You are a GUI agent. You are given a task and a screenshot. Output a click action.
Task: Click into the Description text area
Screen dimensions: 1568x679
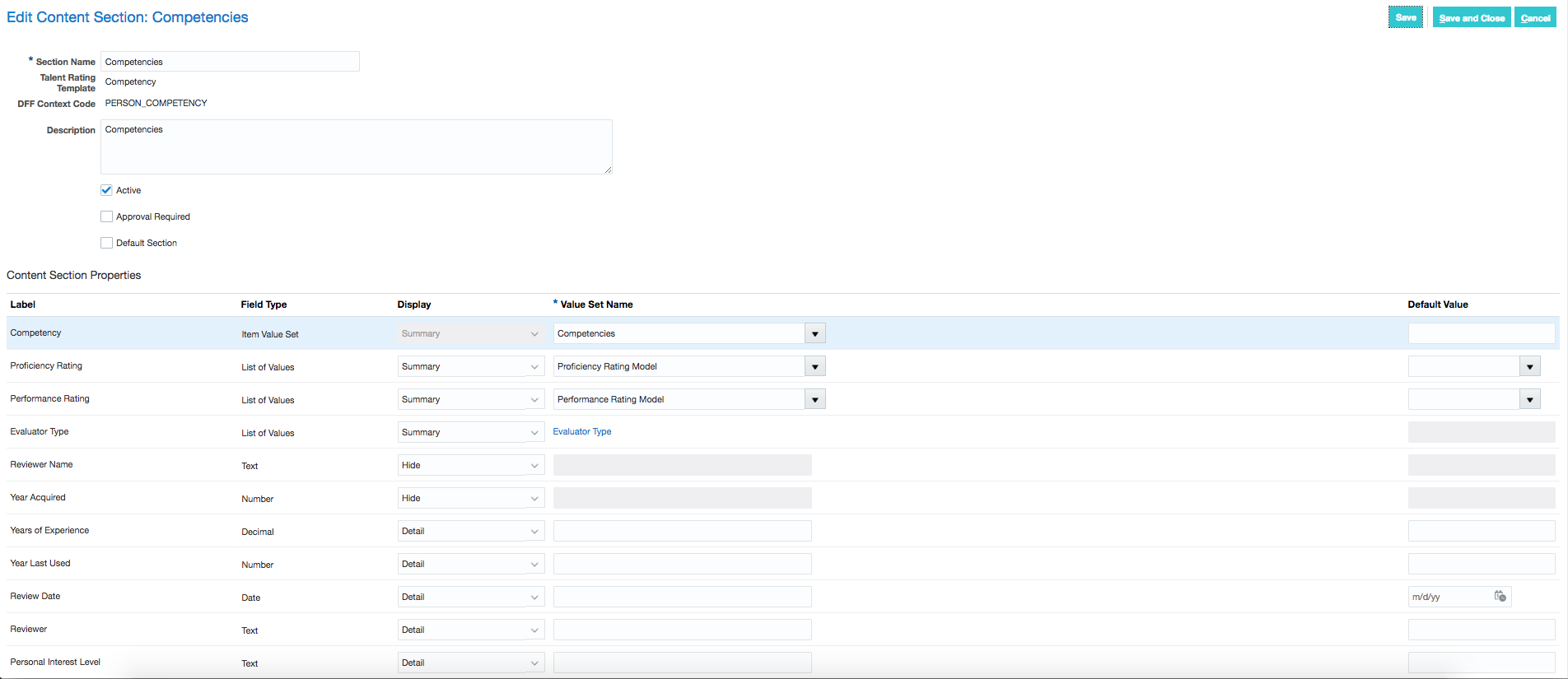tap(356, 146)
